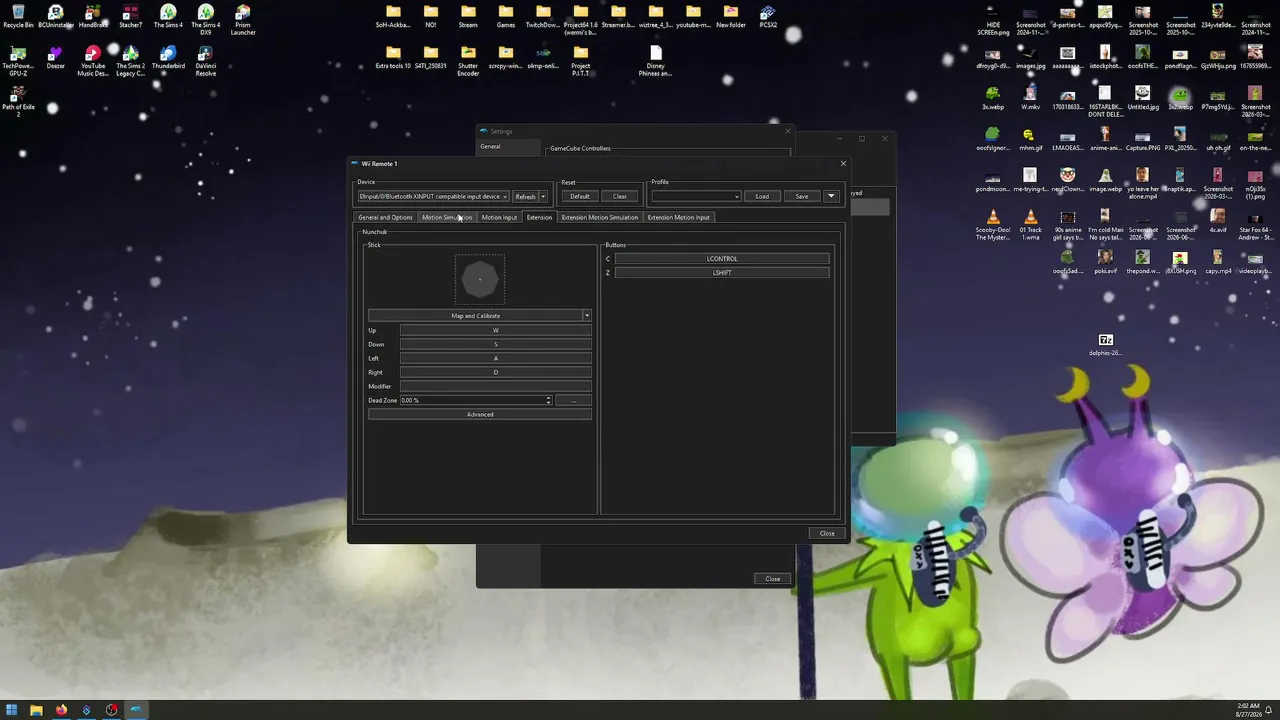Select the General tab in Settings window
This screenshot has height=720, width=1280.
[x=508, y=146]
